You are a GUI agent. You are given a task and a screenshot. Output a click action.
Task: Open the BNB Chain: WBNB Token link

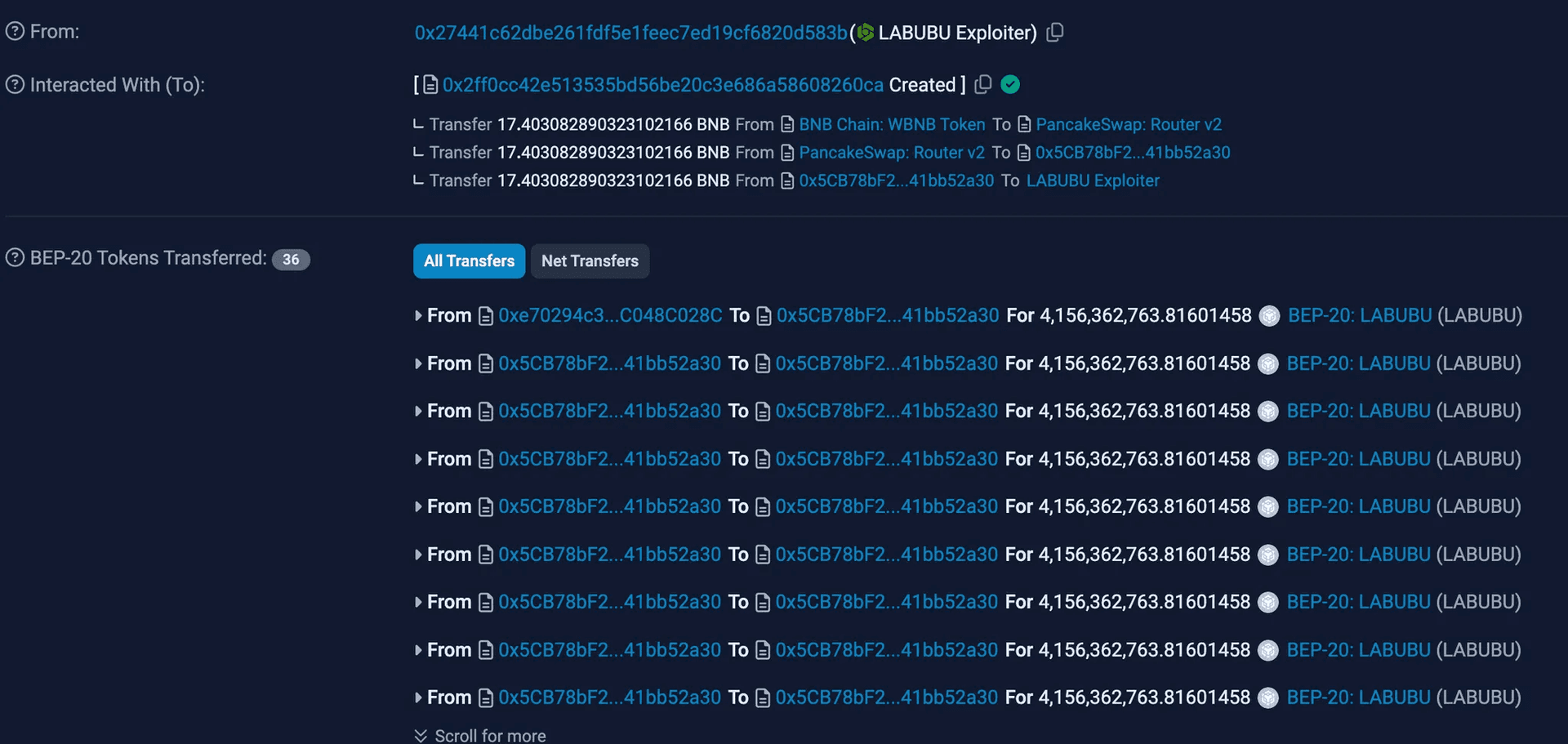[892, 124]
